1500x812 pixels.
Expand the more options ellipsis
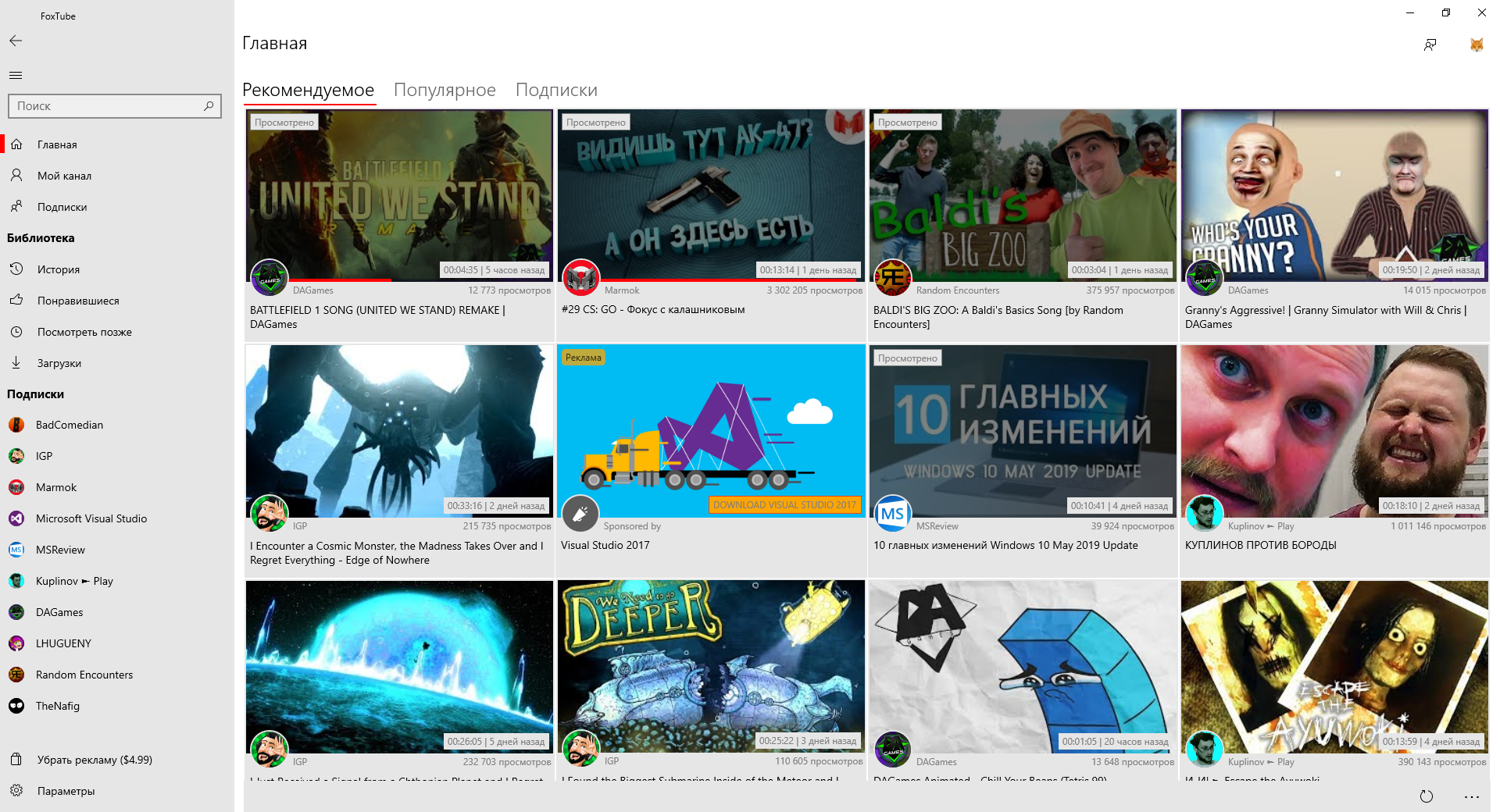click(1472, 796)
